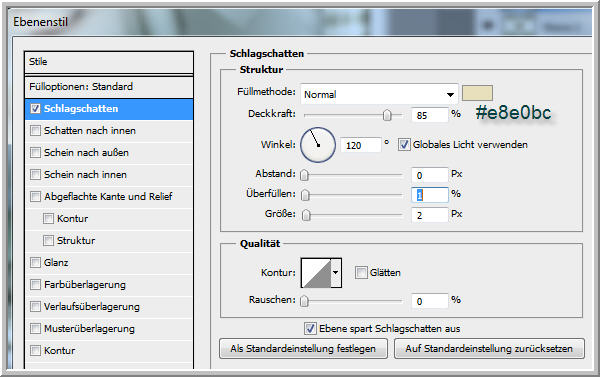Enable the indented Kontur checkbox under Relief
The height and width of the screenshot is (377, 600).
click(x=48, y=219)
